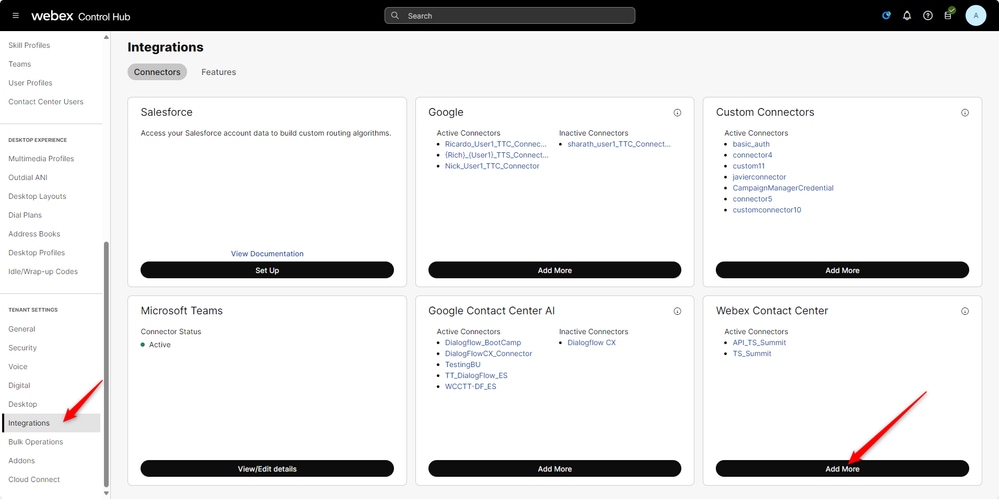Show info for the Custom Connectors card

tap(965, 113)
